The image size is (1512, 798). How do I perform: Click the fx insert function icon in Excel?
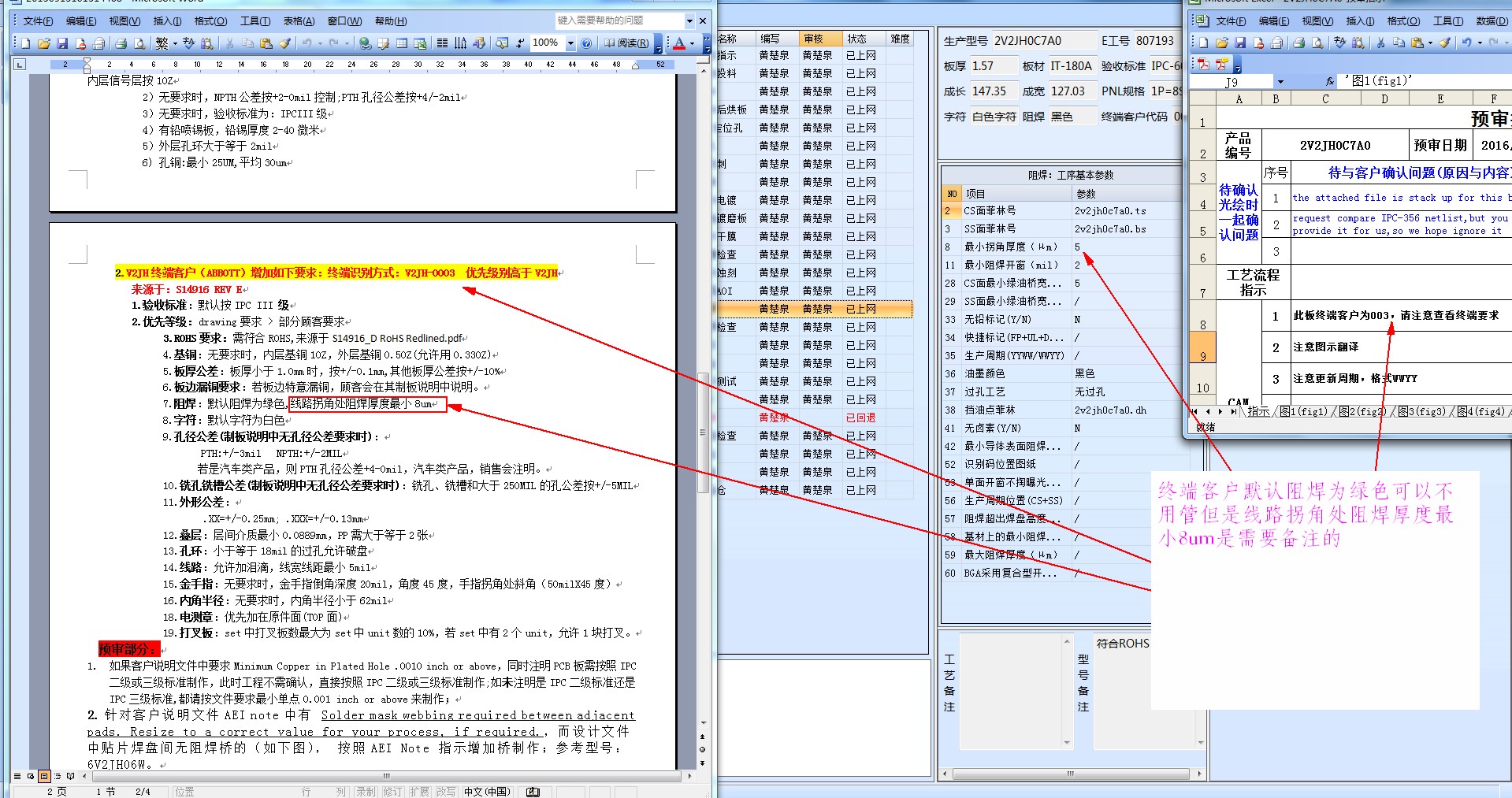pos(1330,81)
